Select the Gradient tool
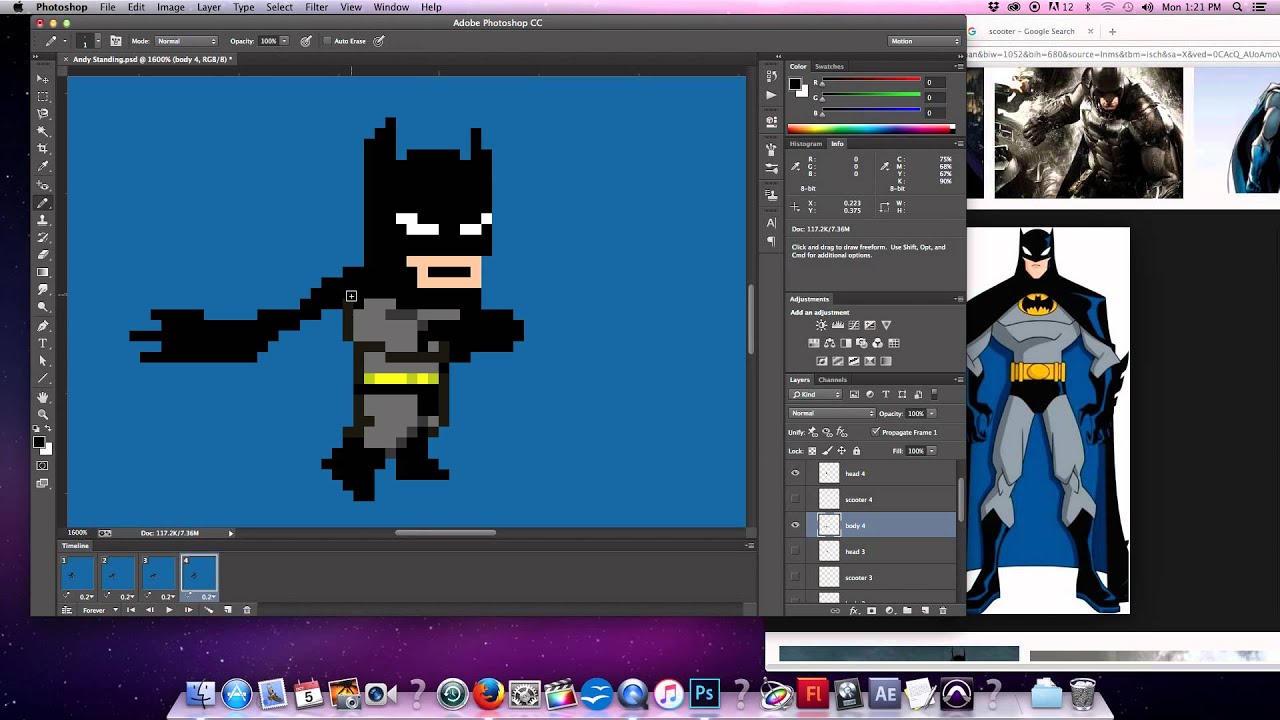 (x=43, y=272)
